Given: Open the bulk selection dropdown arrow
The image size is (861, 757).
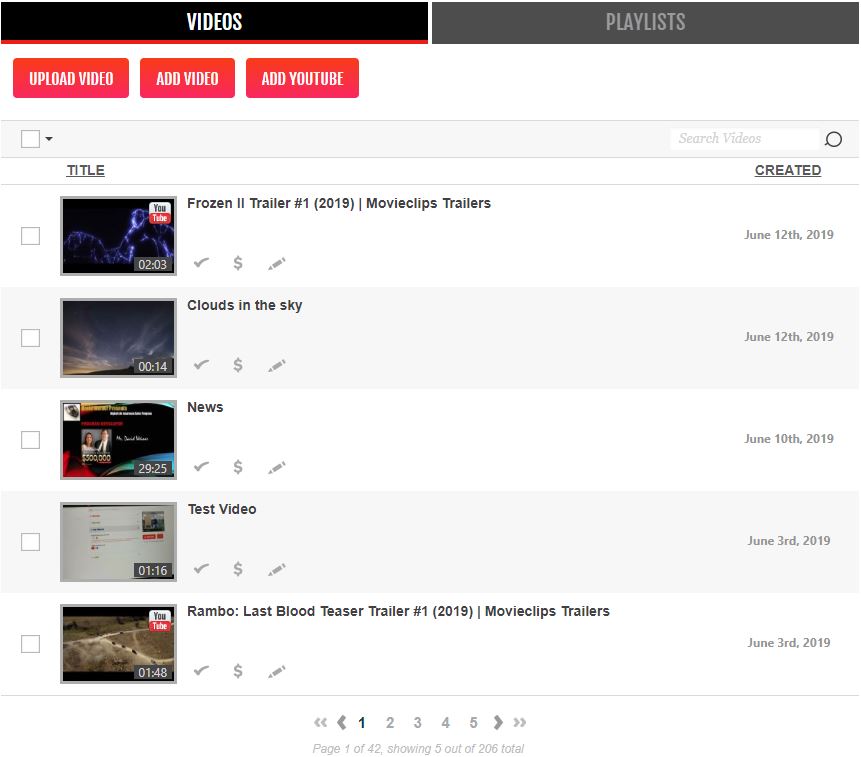Looking at the screenshot, I should (49, 139).
